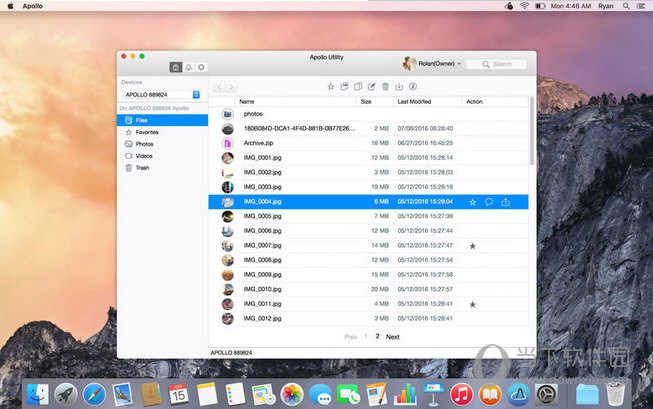
Task: Click the favorite star toolbar icon
Action: tap(331, 87)
